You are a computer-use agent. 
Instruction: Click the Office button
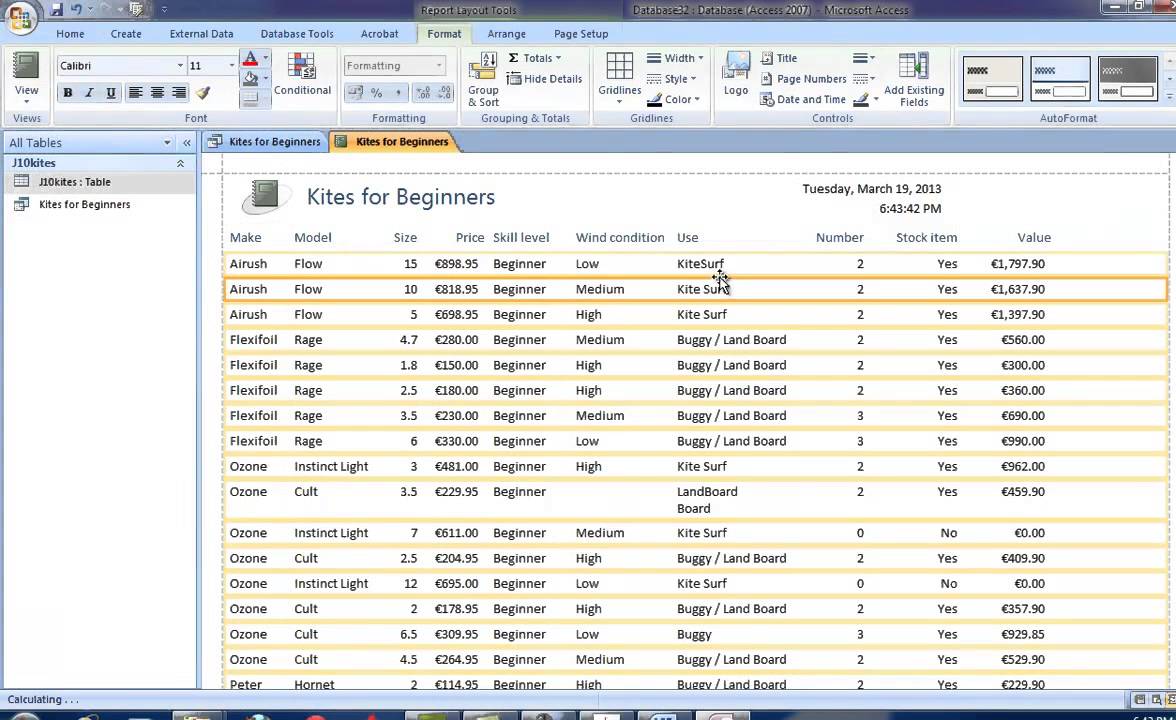(x=20, y=16)
